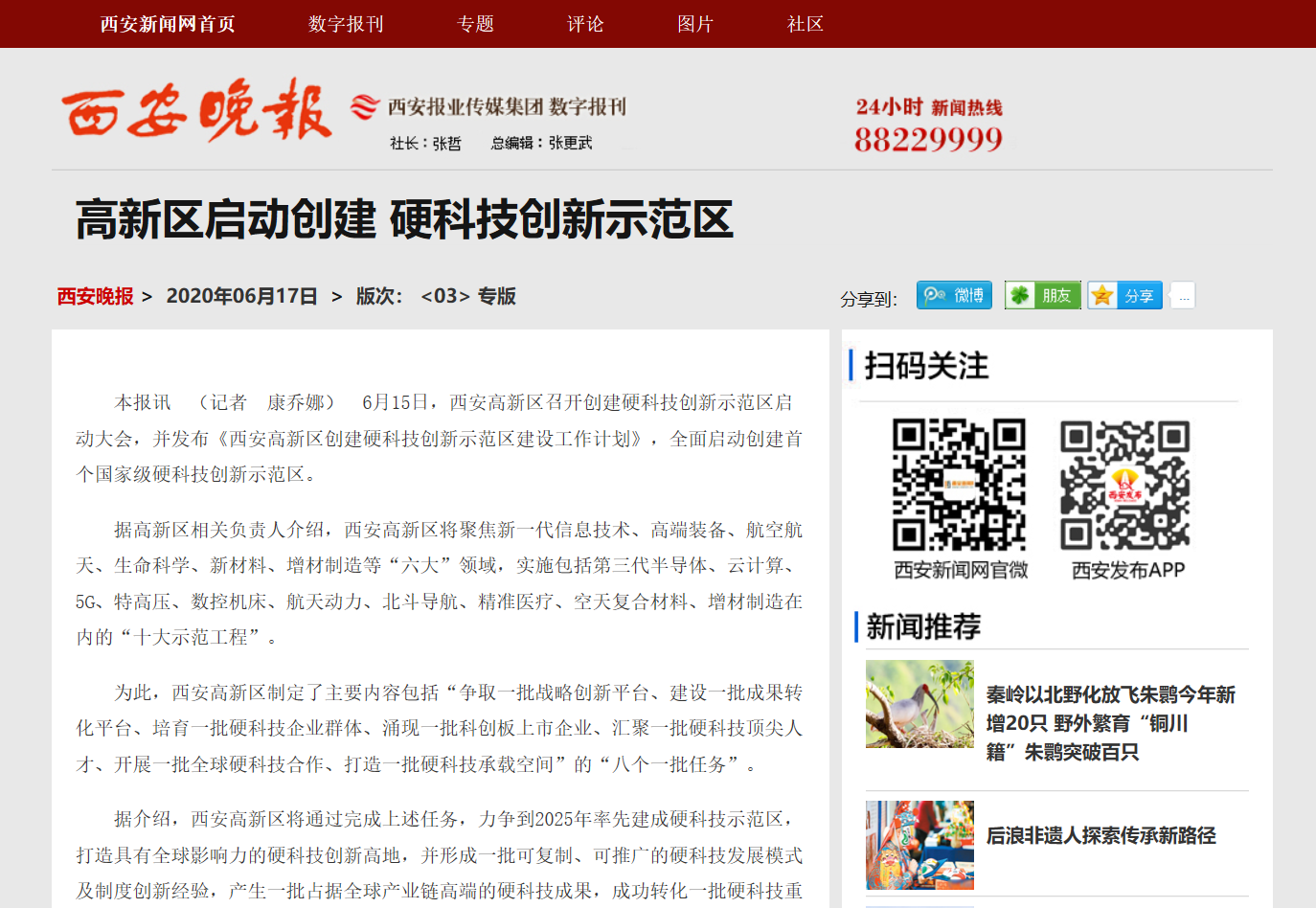1316x908 pixels.
Task: Open the <03> 专版 edition link
Action: [x=467, y=296]
